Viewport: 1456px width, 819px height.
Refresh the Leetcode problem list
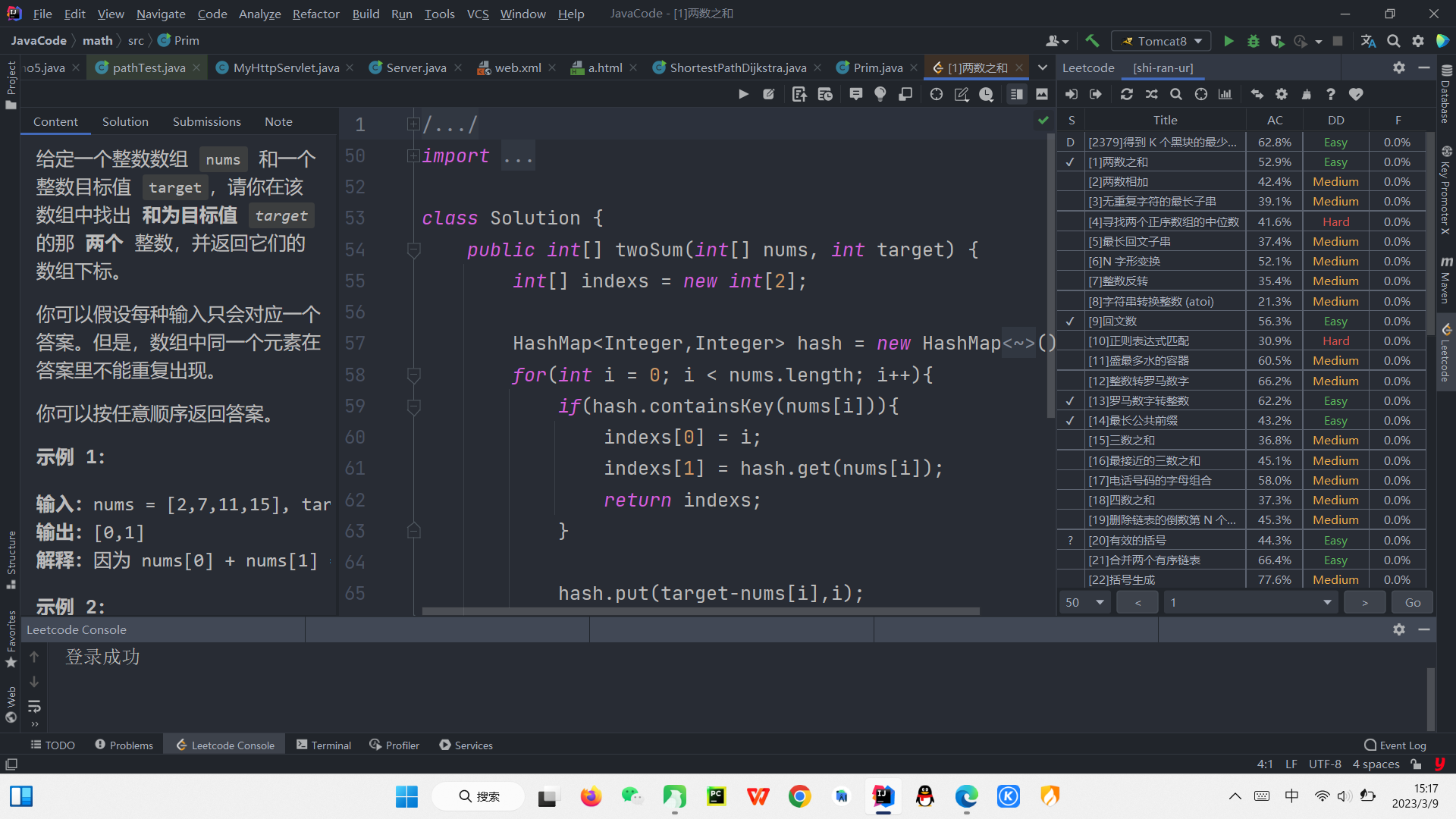coord(1127,94)
